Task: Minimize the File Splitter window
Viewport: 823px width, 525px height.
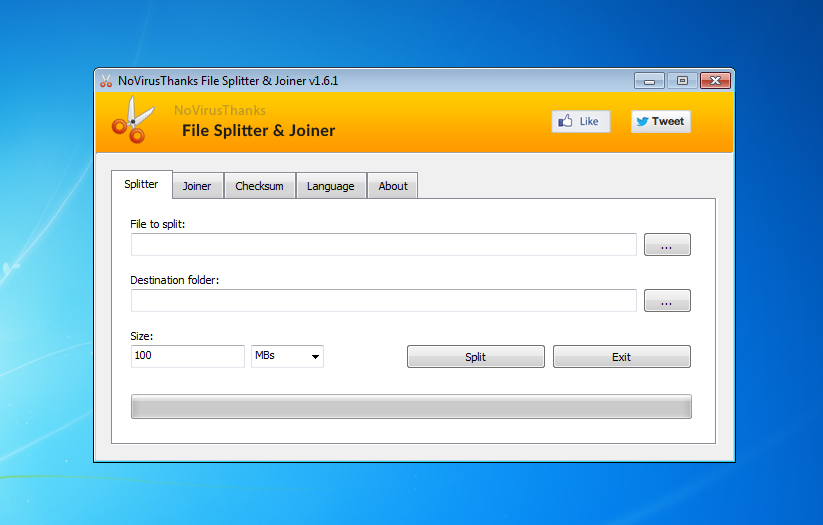Action: click(649, 81)
